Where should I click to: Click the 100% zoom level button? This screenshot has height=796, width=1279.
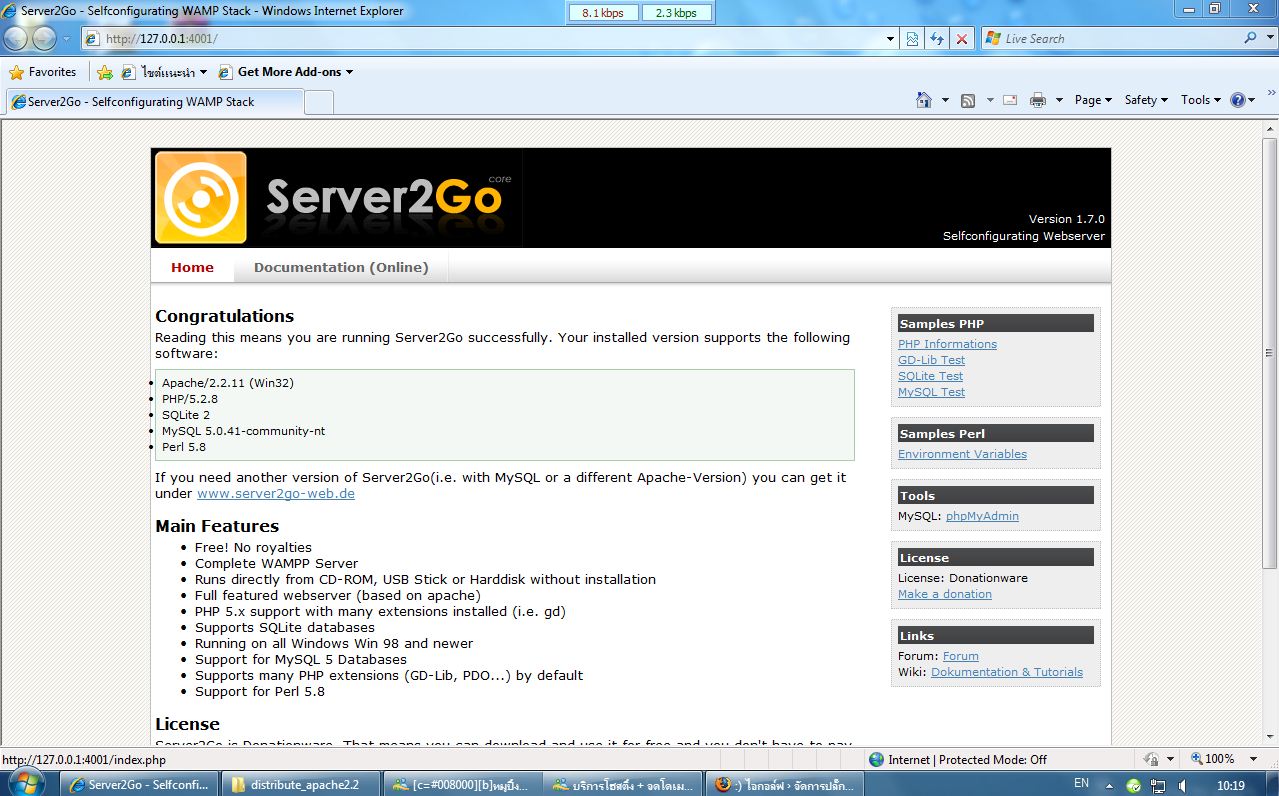[1212, 759]
